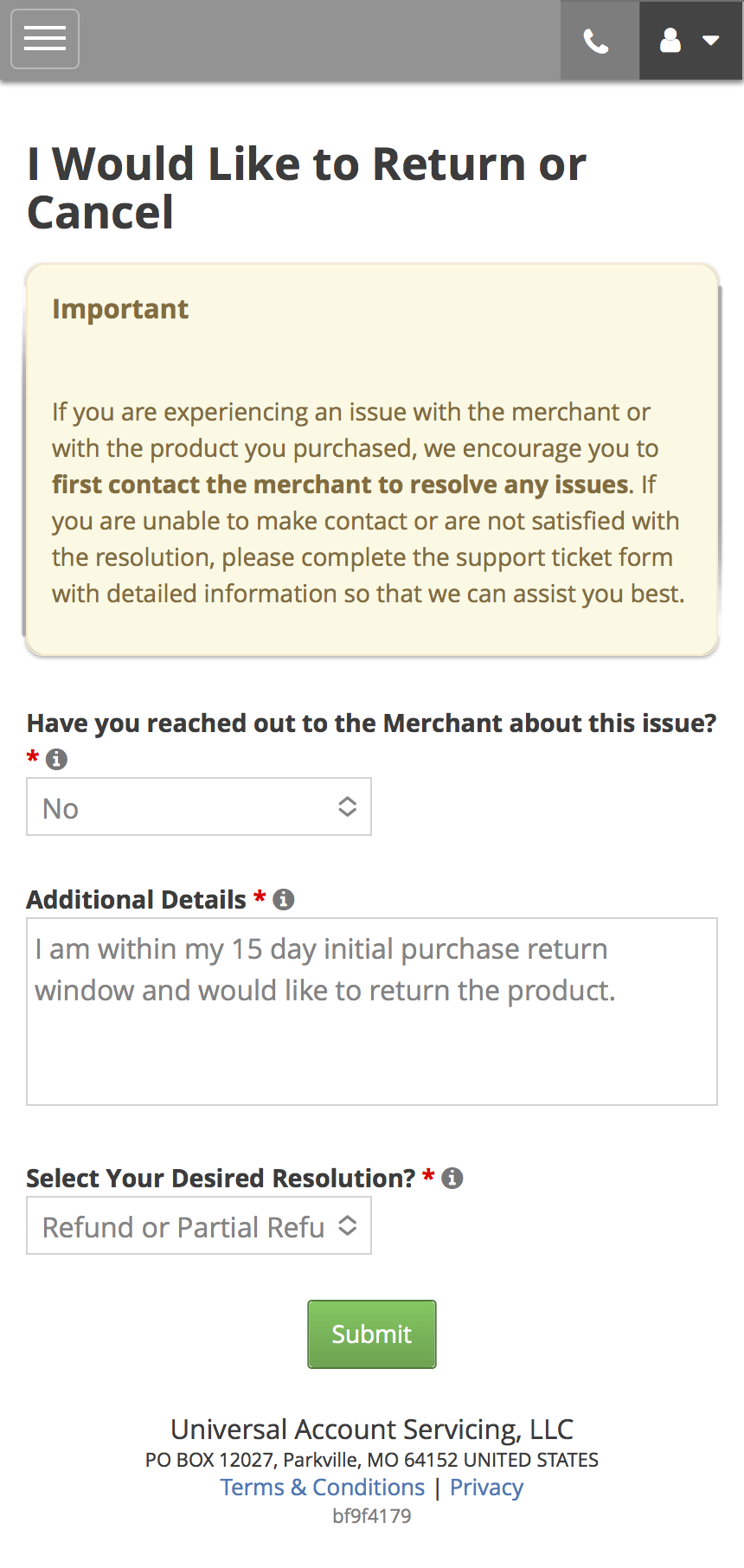Open the user account icon menu
This screenshot has height=1568, width=744.
pos(670,41)
